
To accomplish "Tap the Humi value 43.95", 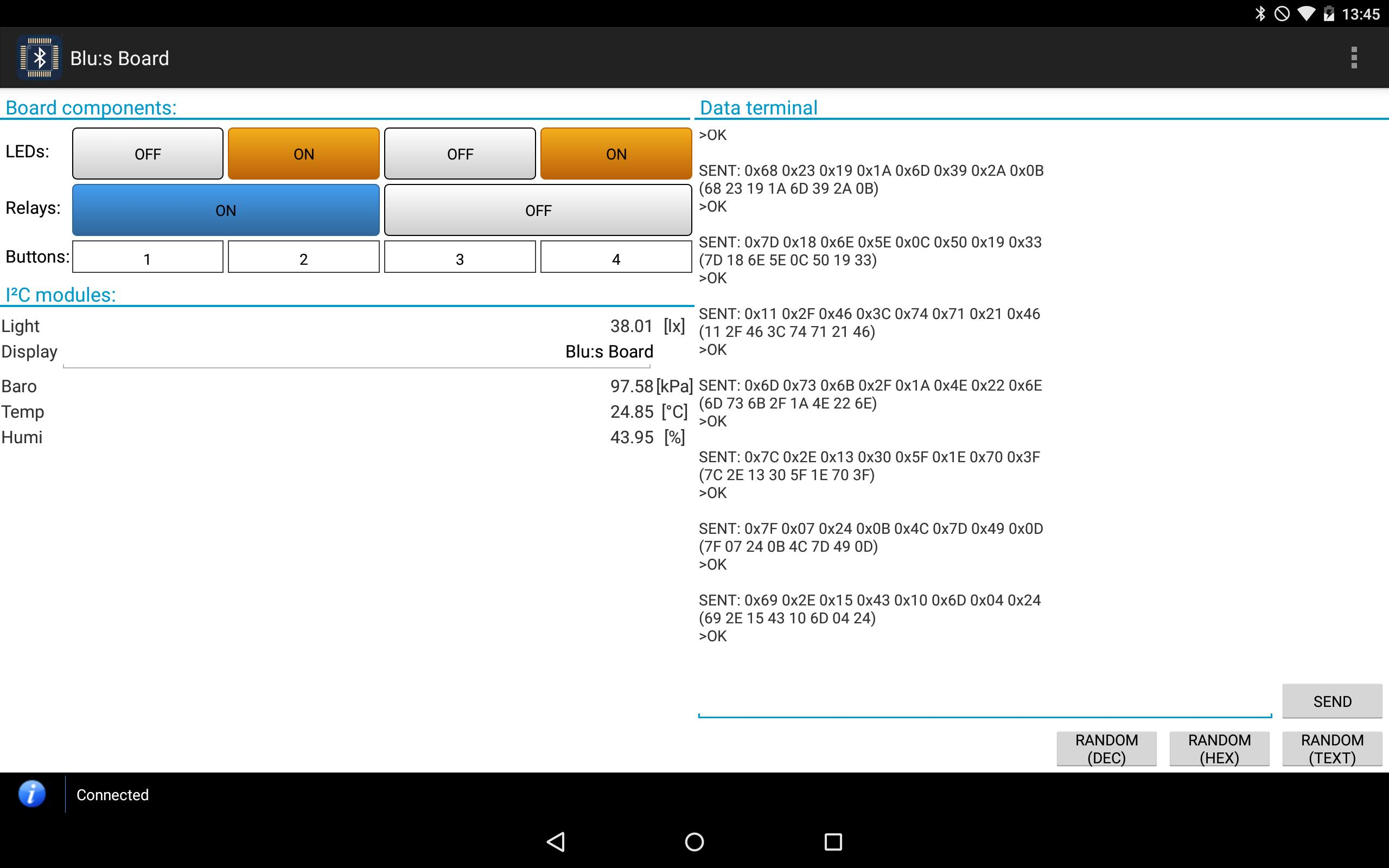I will pos(632,437).
